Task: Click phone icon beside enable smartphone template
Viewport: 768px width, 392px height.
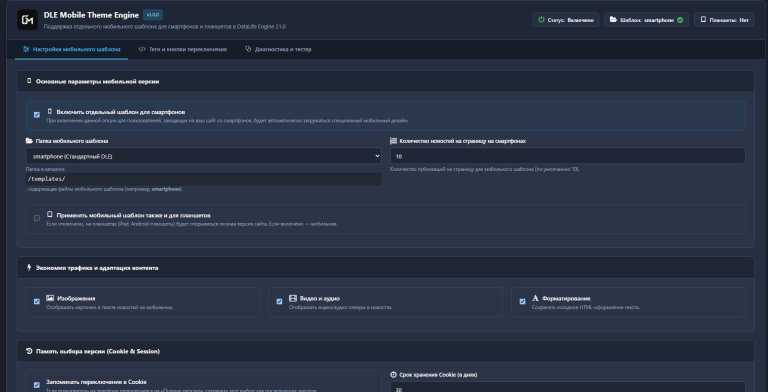Action: point(49,112)
